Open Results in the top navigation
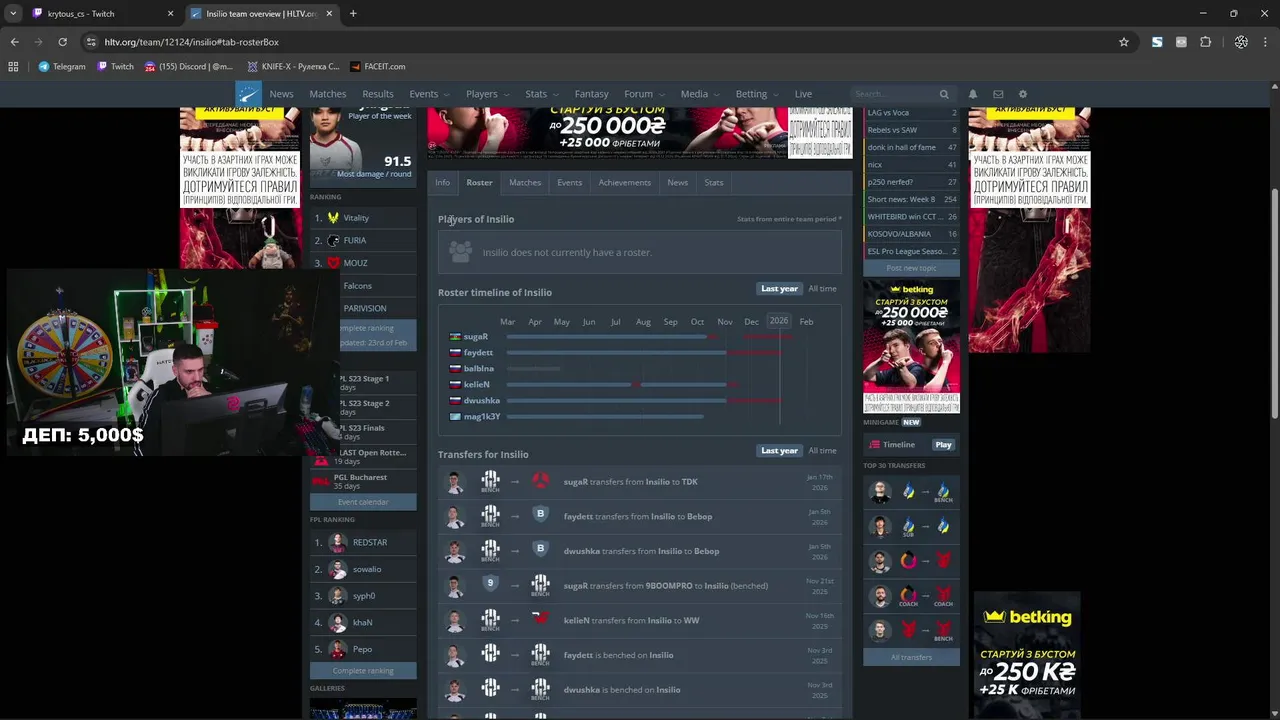 pyautogui.click(x=378, y=94)
